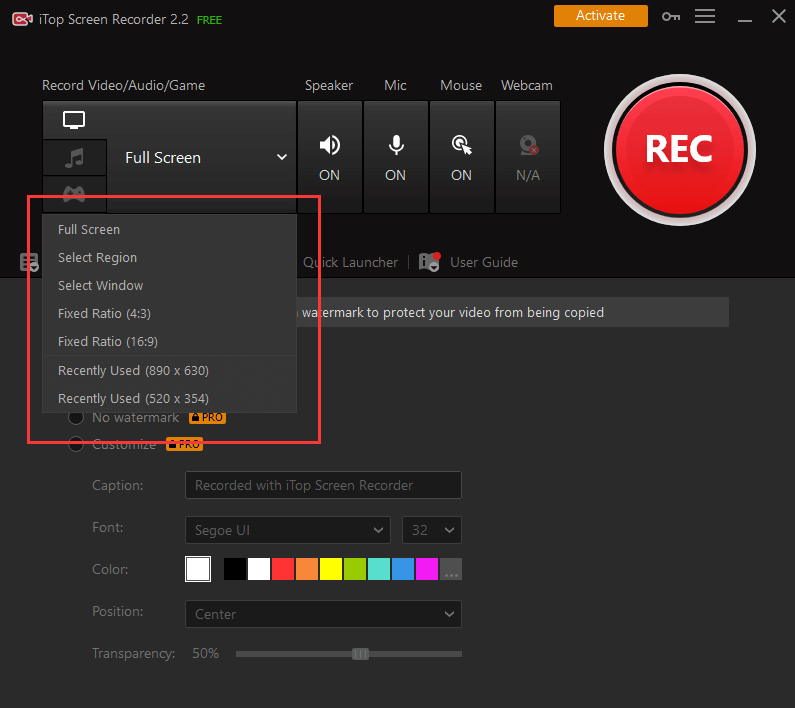Click the watermark Caption text field
The height and width of the screenshot is (708, 795).
[322, 486]
